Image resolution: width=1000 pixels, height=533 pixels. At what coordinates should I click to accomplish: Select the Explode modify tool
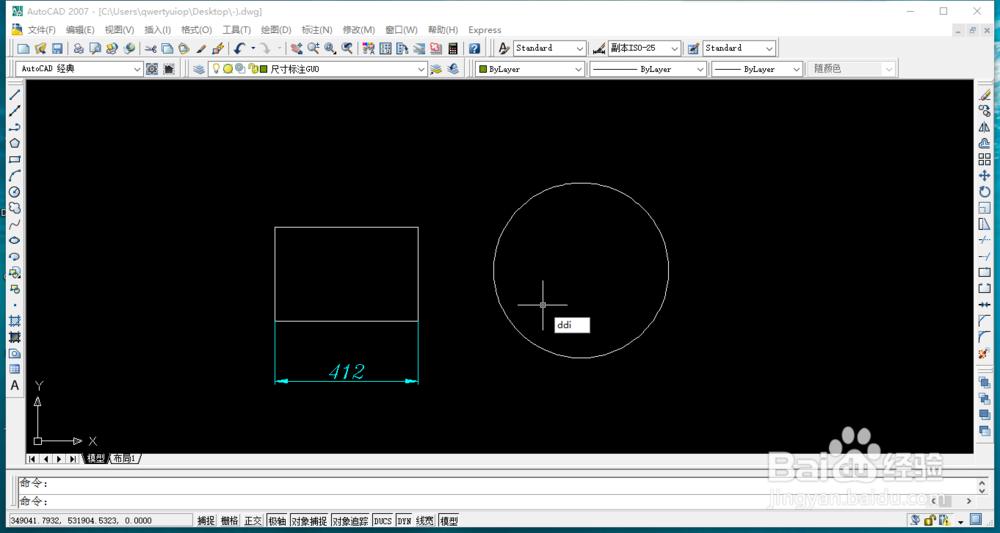(x=985, y=353)
